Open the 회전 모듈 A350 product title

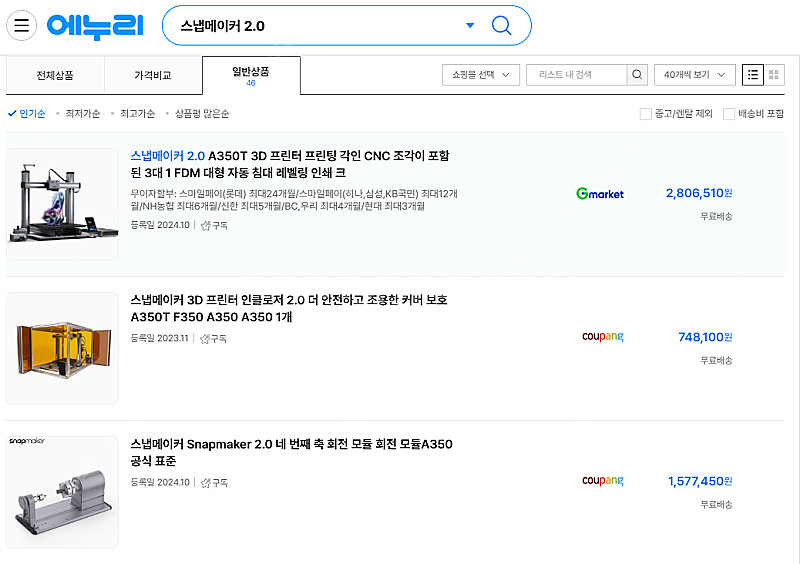coord(291,452)
